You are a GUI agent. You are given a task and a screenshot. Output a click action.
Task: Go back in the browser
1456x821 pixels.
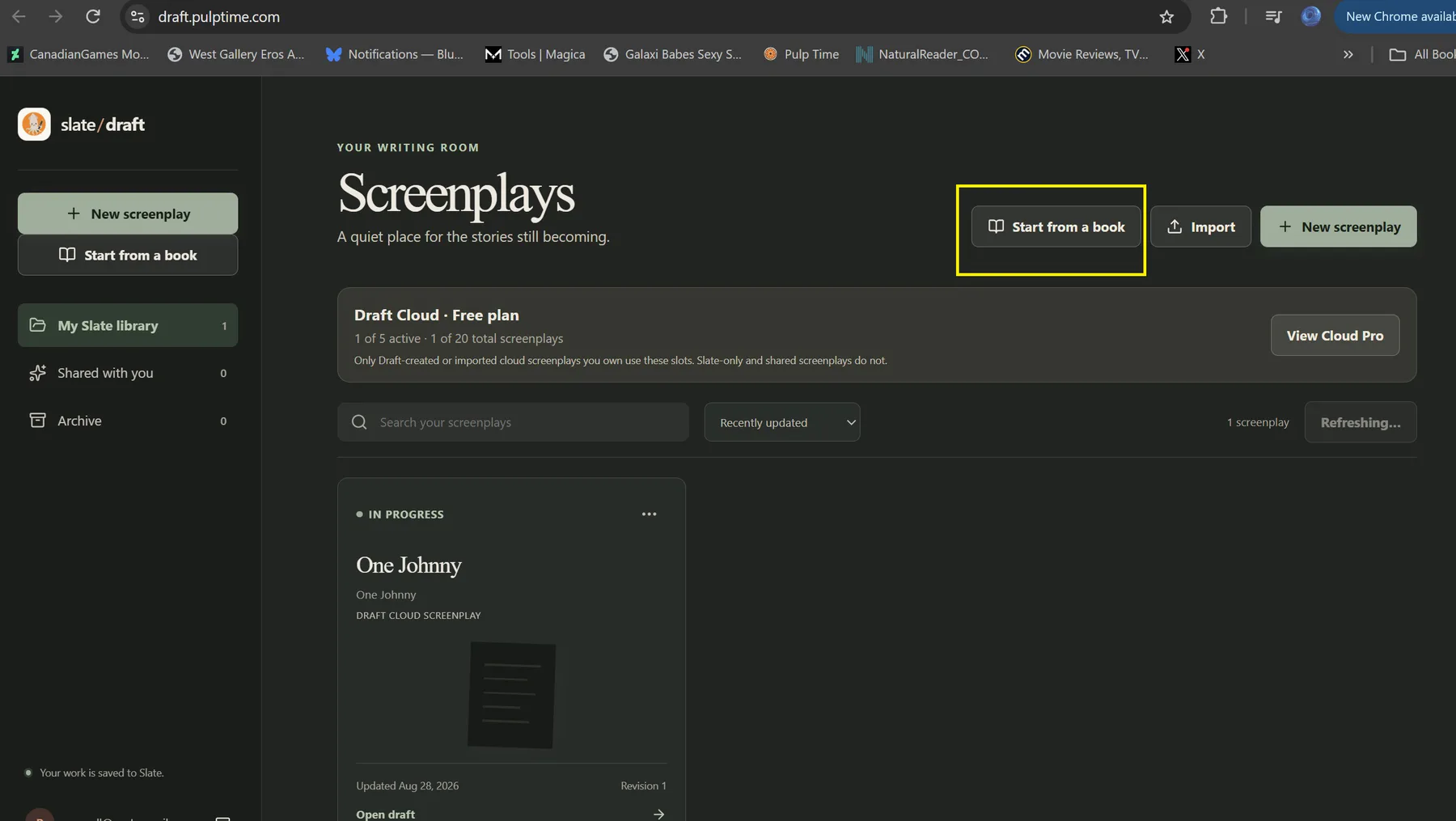coord(19,16)
